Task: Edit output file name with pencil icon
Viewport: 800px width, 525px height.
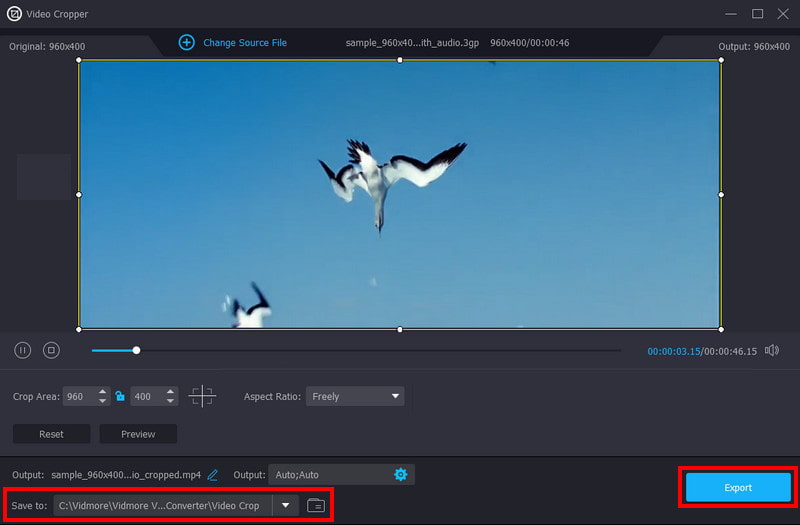Action: [213, 475]
